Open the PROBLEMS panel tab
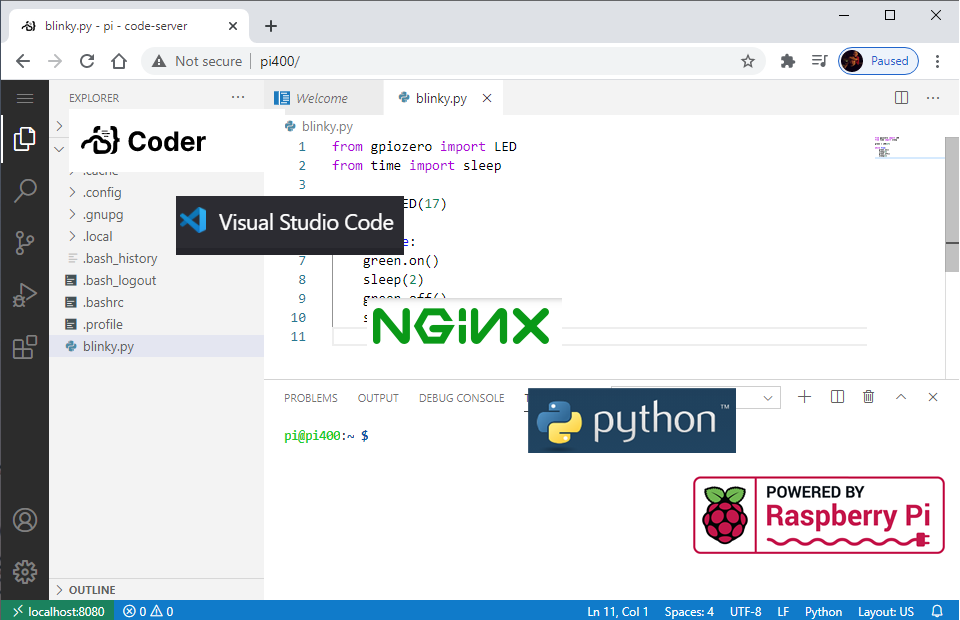 (x=310, y=398)
